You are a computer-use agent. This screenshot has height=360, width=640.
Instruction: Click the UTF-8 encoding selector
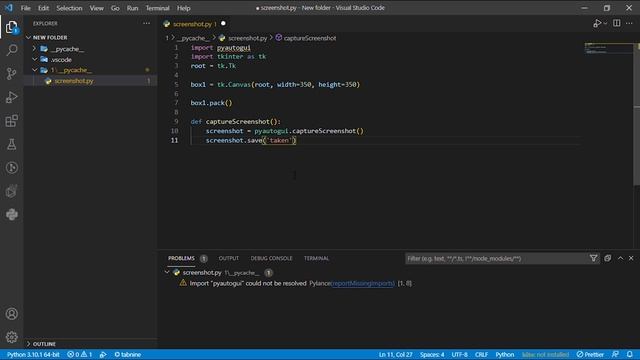[460, 355]
